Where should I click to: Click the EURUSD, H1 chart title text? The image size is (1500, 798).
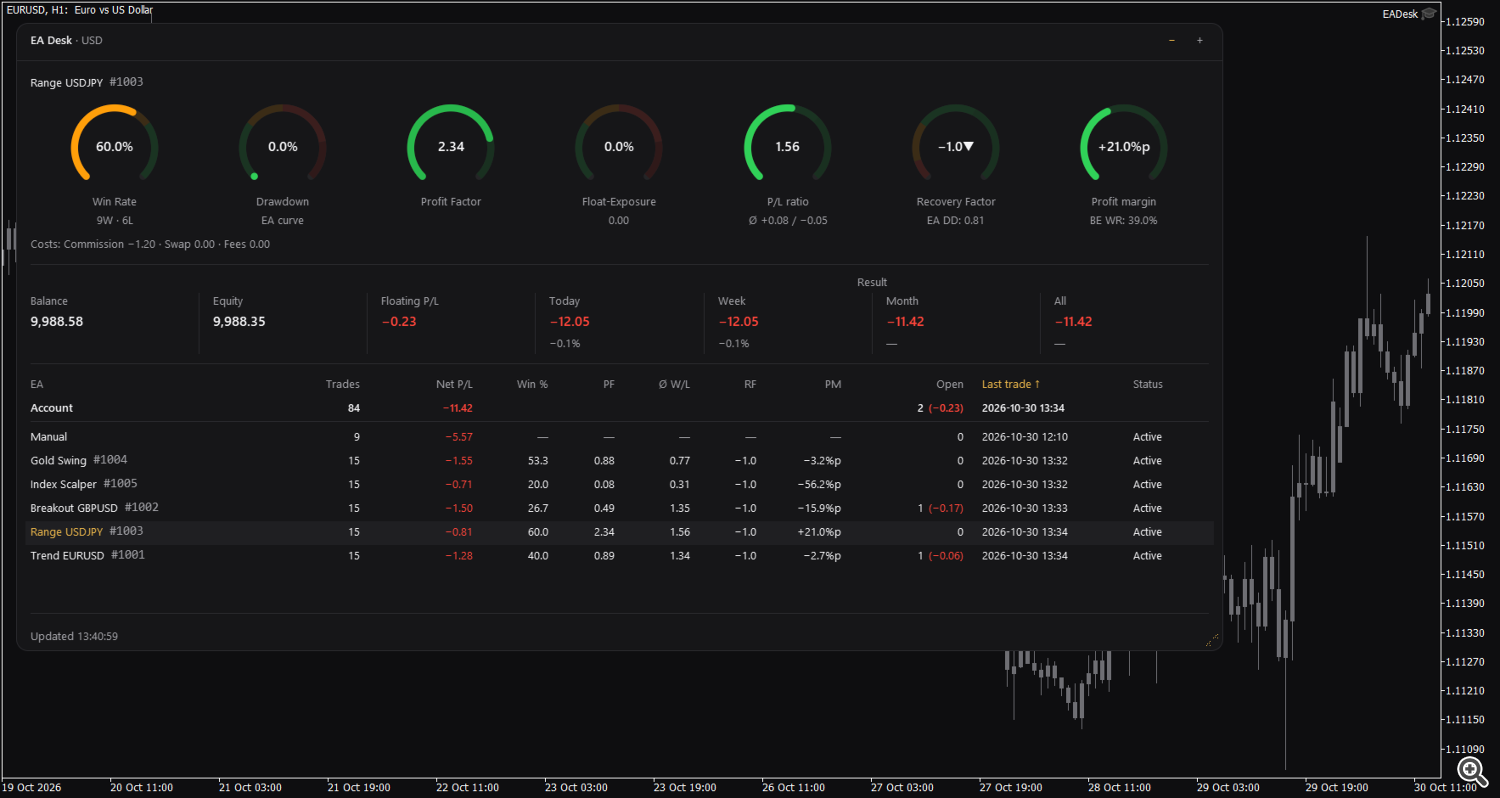79,9
